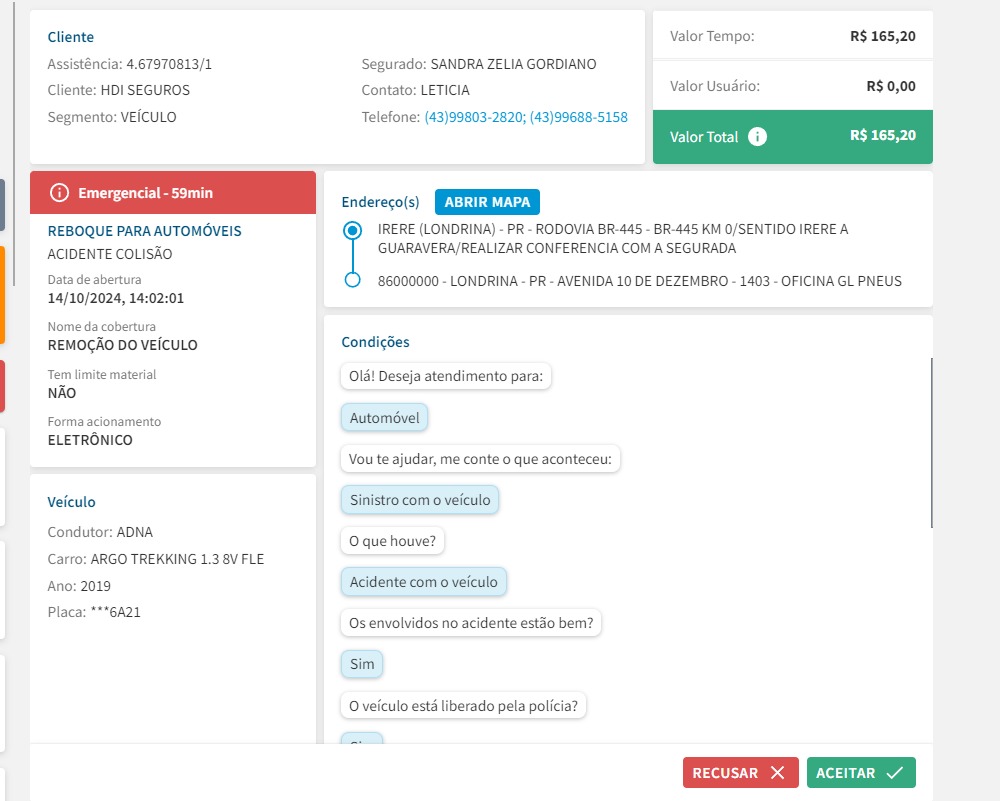This screenshot has width=1000, height=801.
Task: Select the orange tab on left edge
Action: pyautogui.click(x=3, y=295)
